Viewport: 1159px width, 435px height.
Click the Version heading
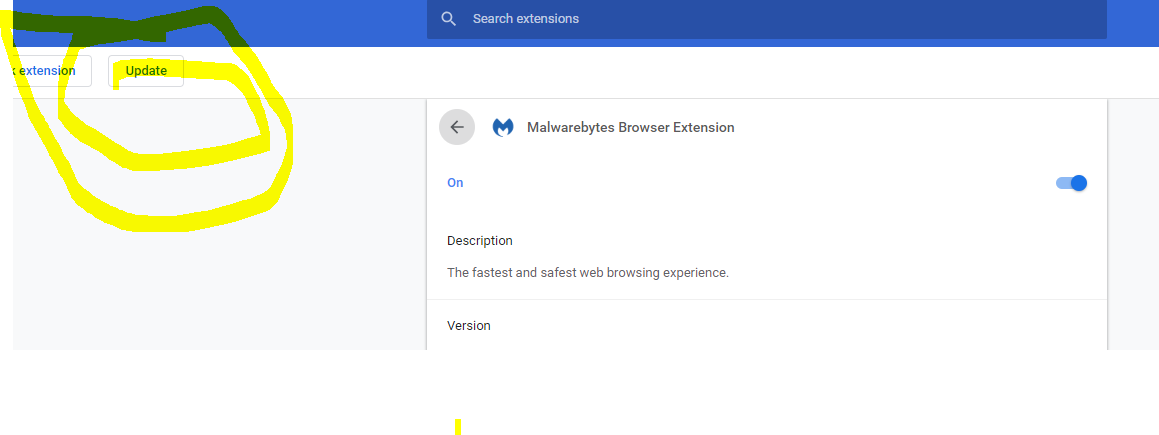click(469, 326)
